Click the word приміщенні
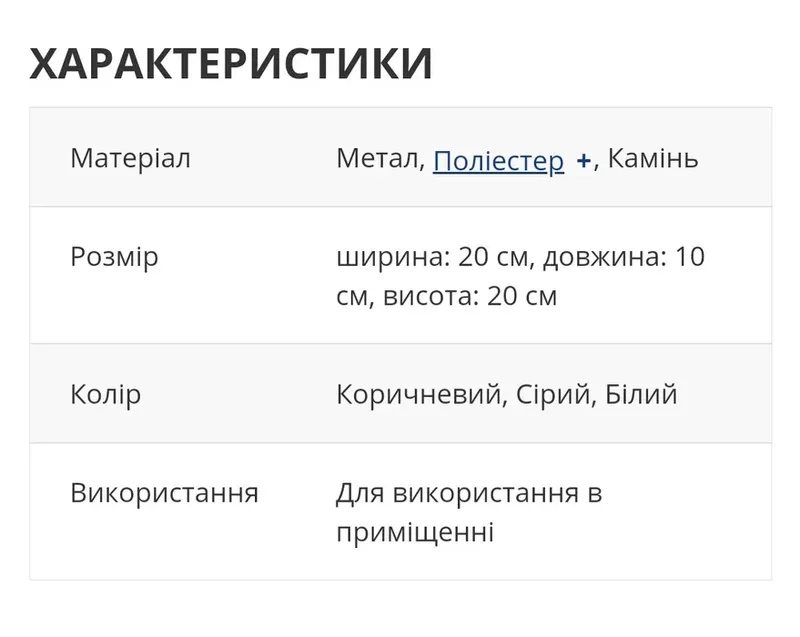The height and width of the screenshot is (637, 800). pos(415,532)
